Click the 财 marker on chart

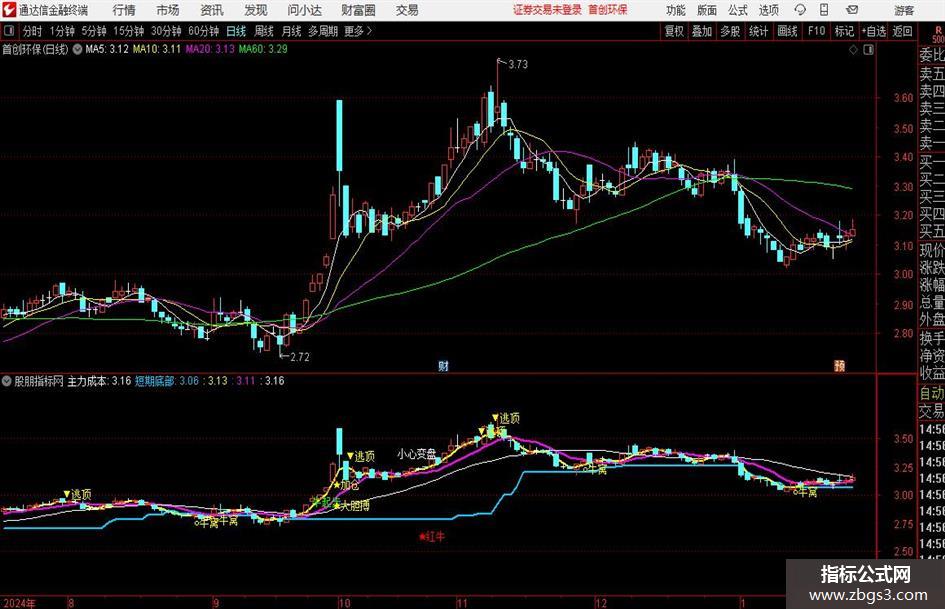click(x=444, y=366)
